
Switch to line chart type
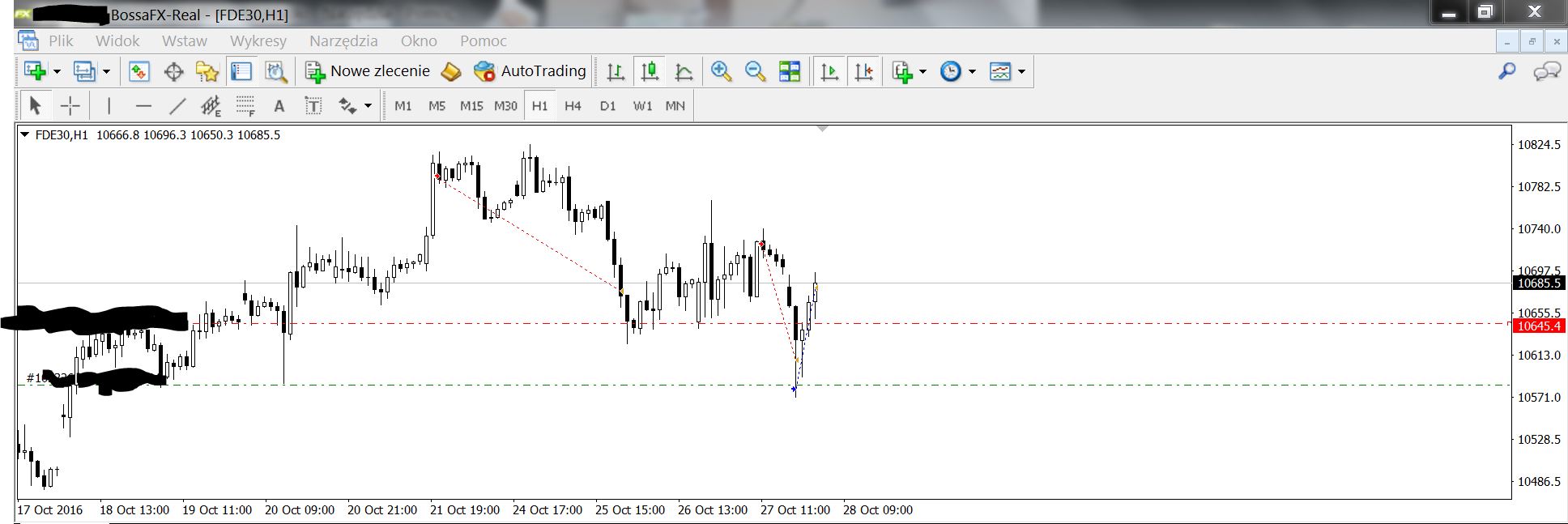pyautogui.click(x=684, y=71)
